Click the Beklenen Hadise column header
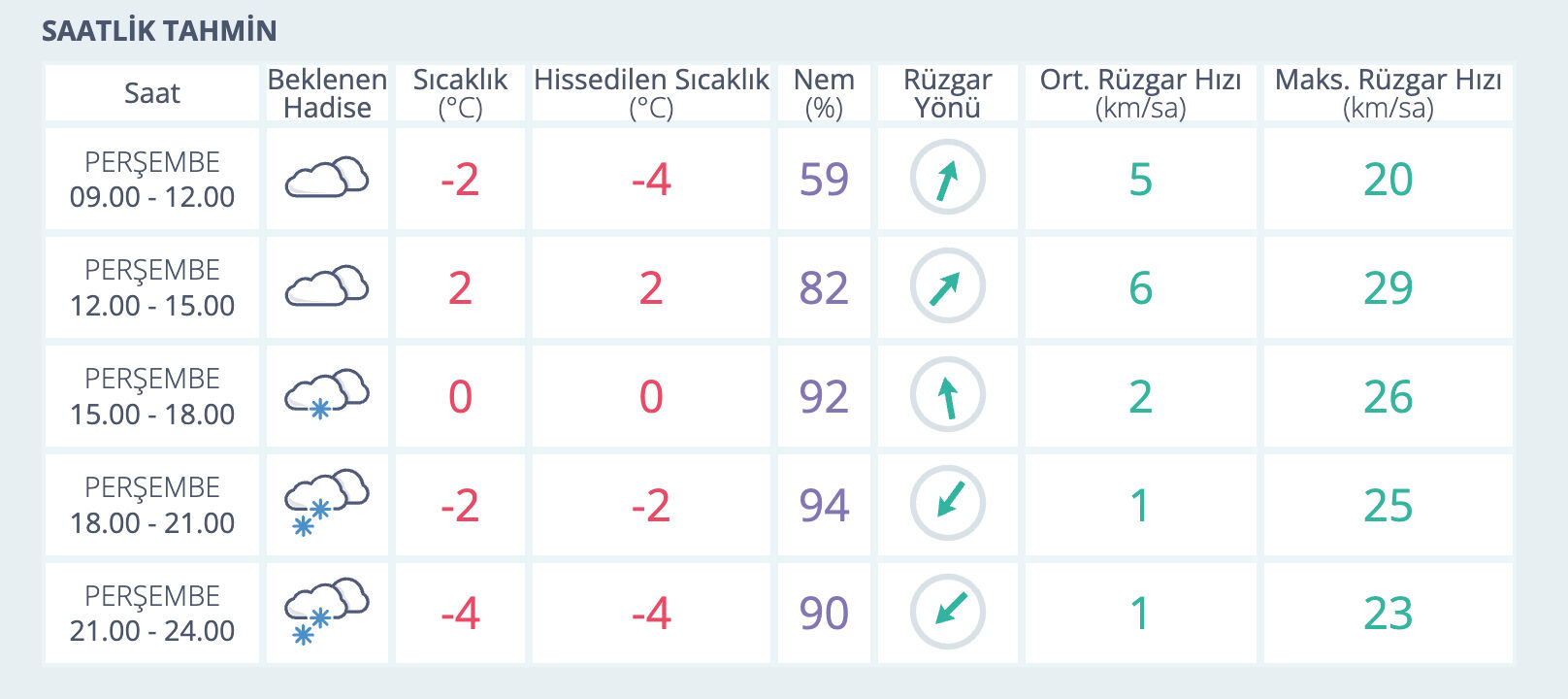 327,93
